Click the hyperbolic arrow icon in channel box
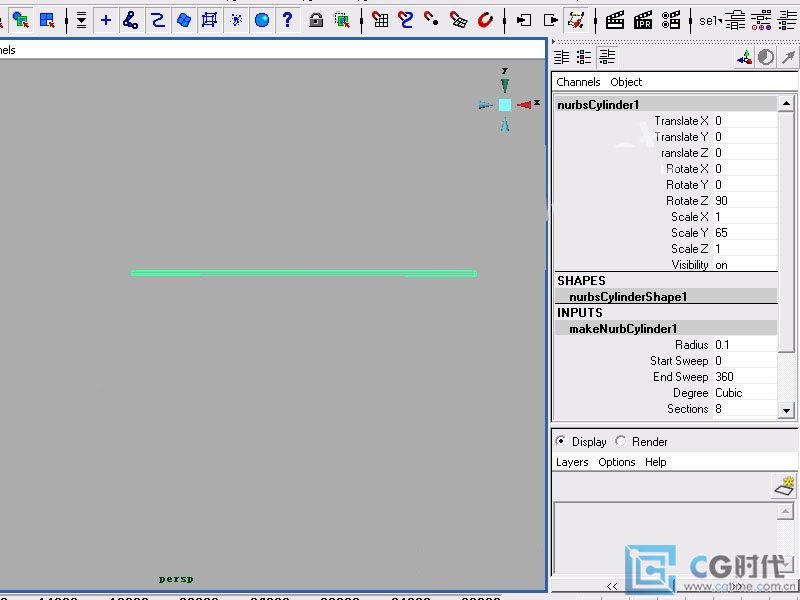 point(788,57)
